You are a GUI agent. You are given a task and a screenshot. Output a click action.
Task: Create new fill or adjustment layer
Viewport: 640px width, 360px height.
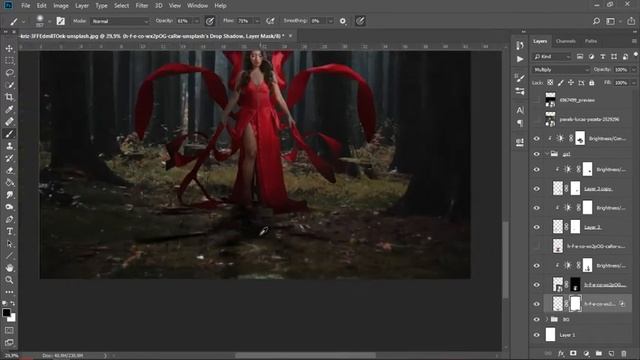pyautogui.click(x=586, y=353)
